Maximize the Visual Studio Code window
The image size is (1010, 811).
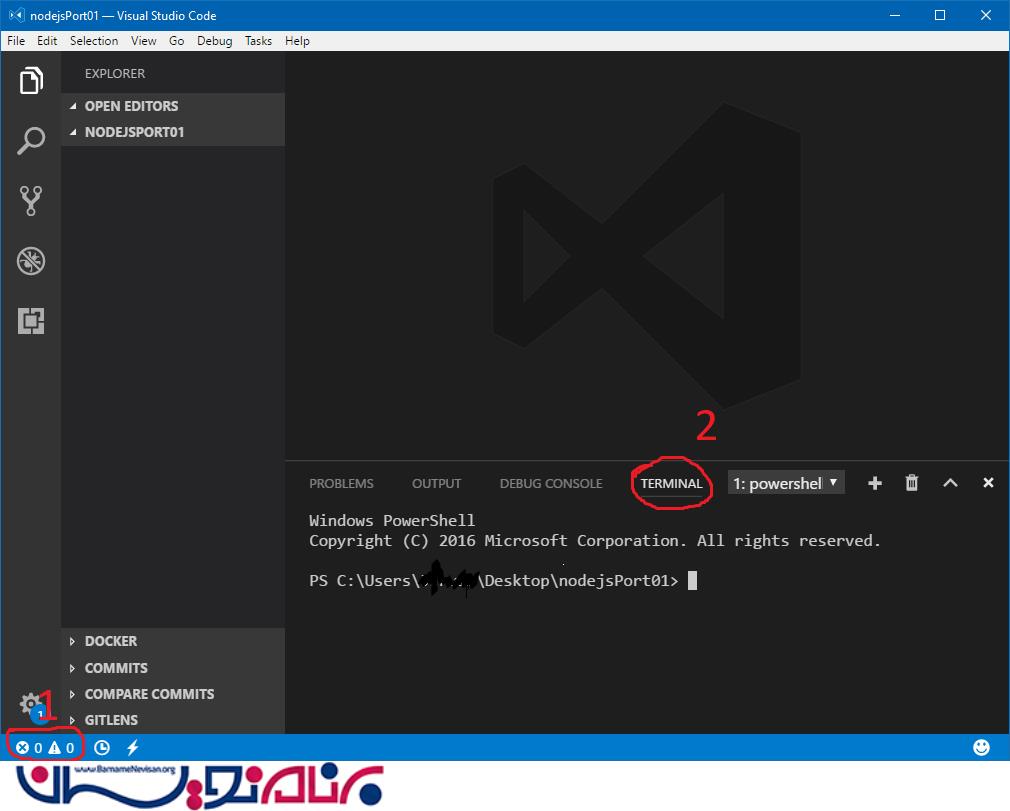[940, 15]
